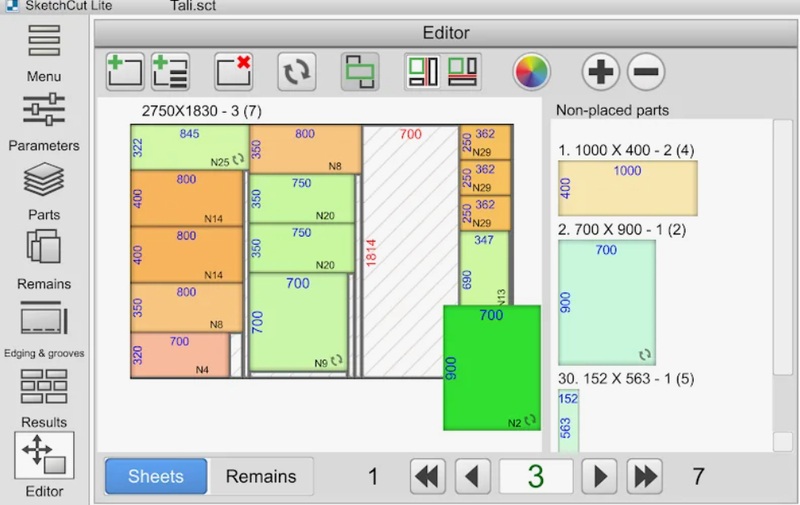
Task: Select the vertical red-bar layout option
Action: [422, 71]
